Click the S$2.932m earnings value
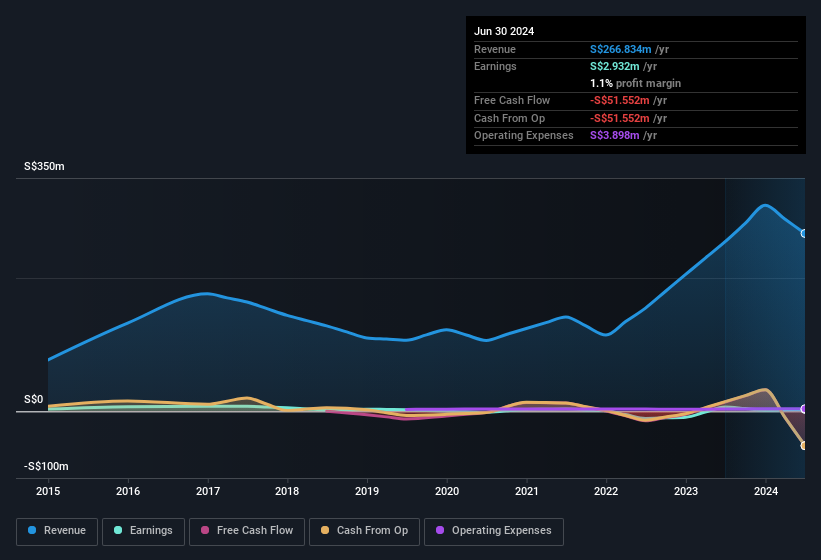This screenshot has height=560, width=821. [x=615, y=66]
